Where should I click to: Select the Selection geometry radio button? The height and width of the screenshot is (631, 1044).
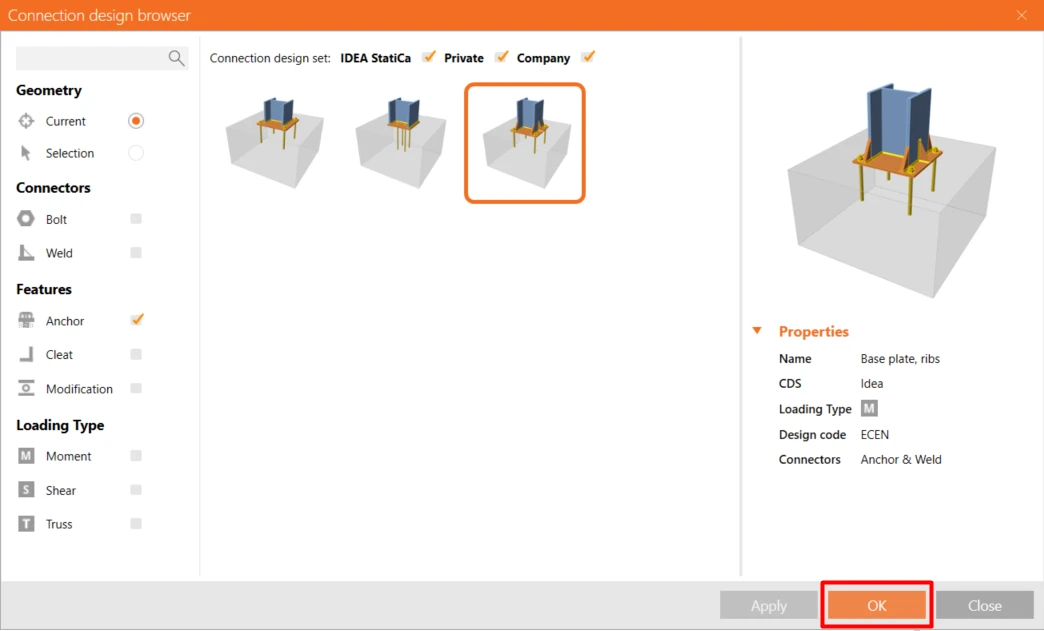click(136, 153)
